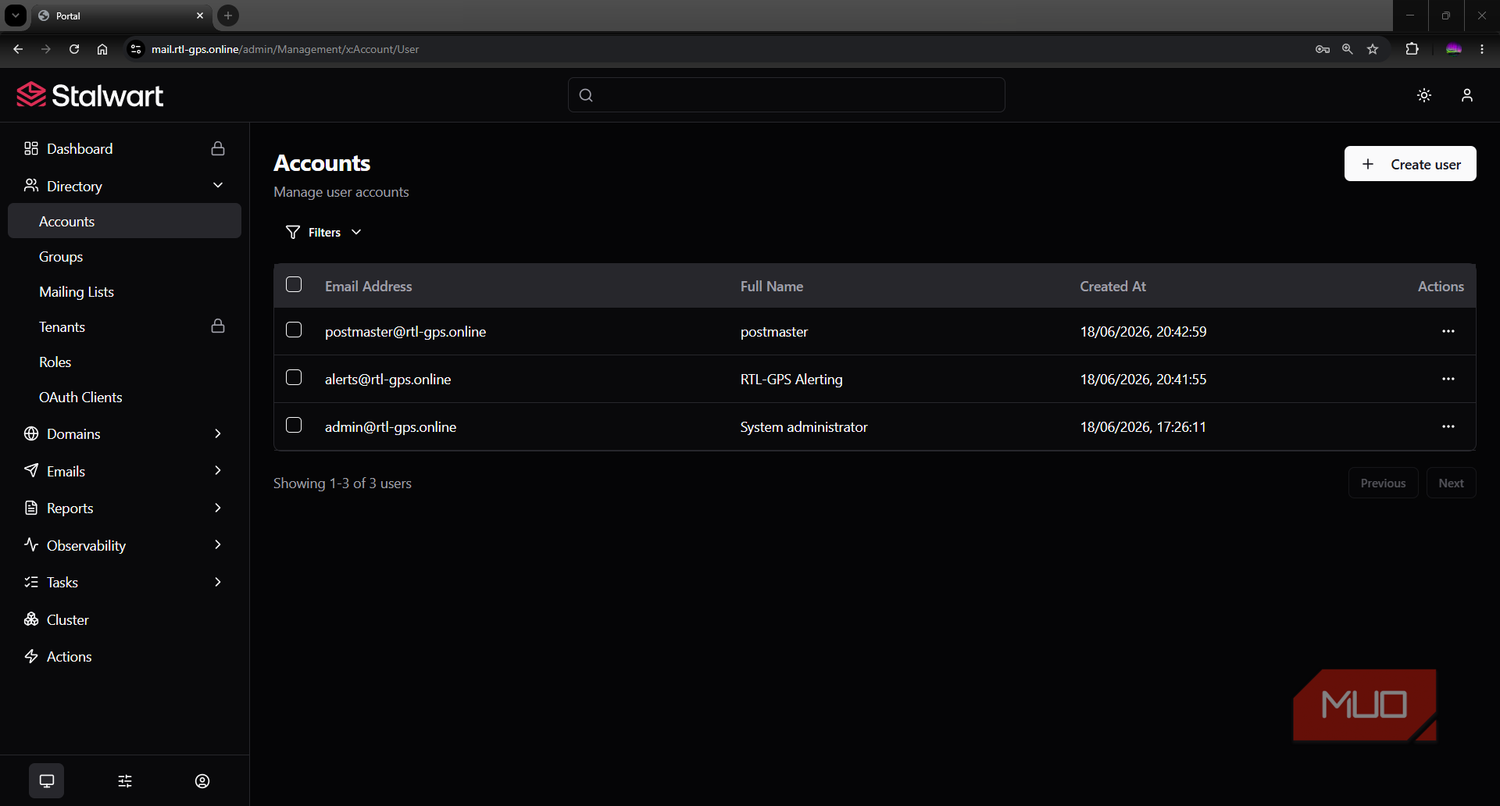Expand the Emails section chevron
The image size is (1500, 806).
click(x=218, y=470)
